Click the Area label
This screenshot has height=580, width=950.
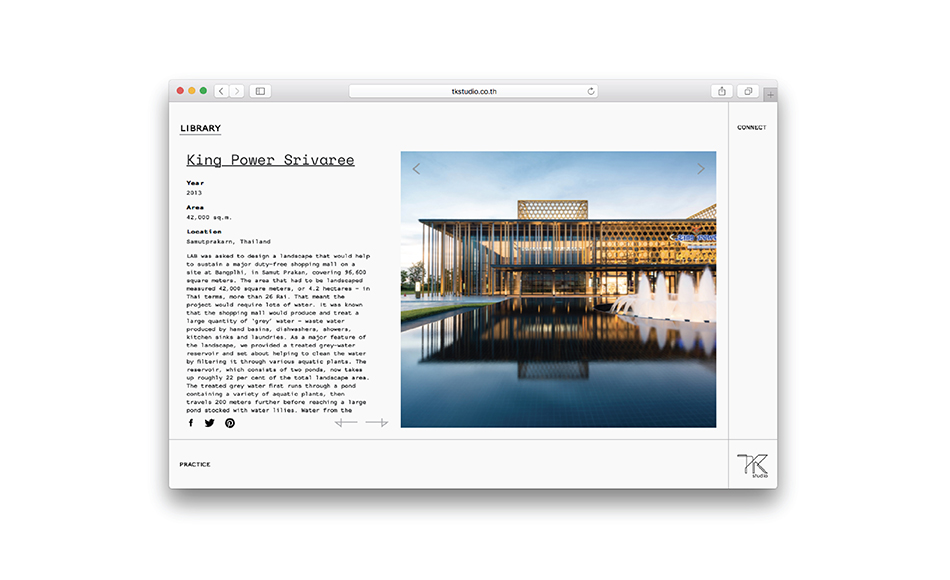pyautogui.click(x=195, y=207)
